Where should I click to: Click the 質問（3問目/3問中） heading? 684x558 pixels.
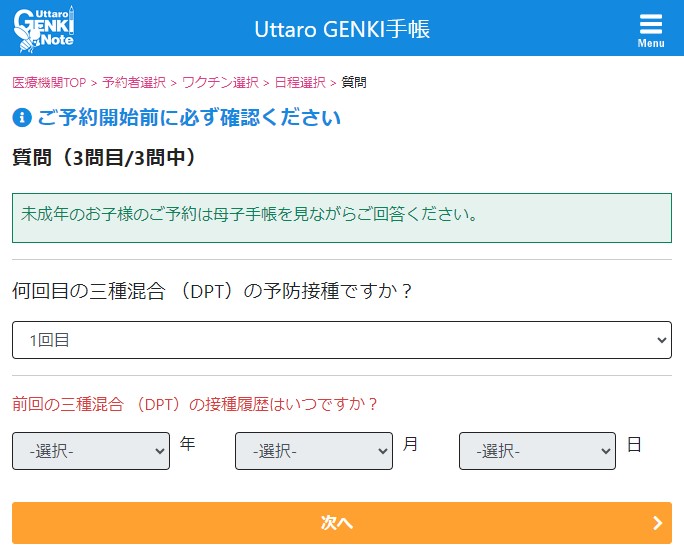tap(105, 157)
